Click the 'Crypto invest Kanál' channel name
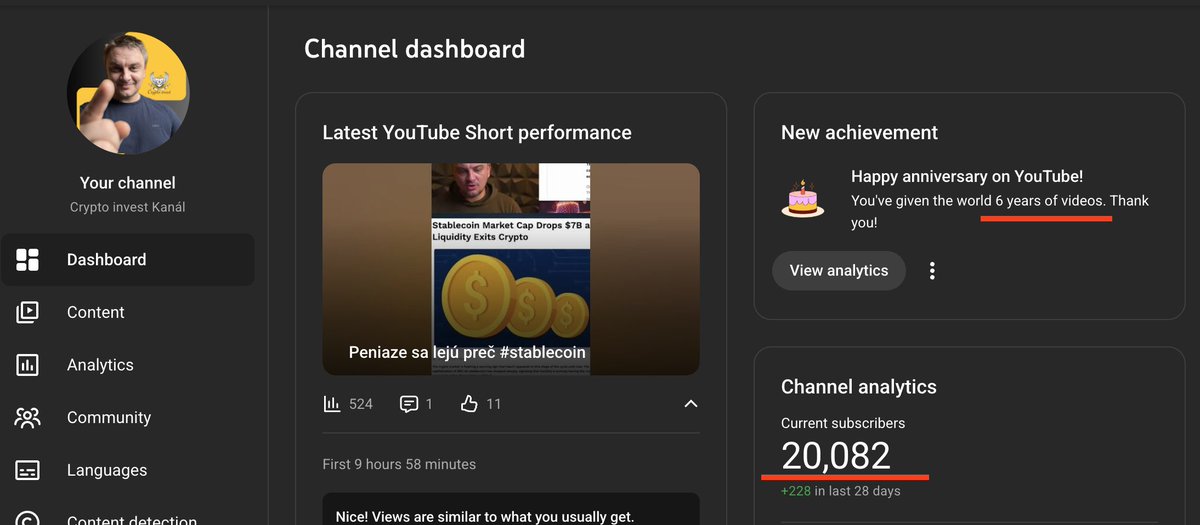1200x525 pixels. (x=128, y=207)
